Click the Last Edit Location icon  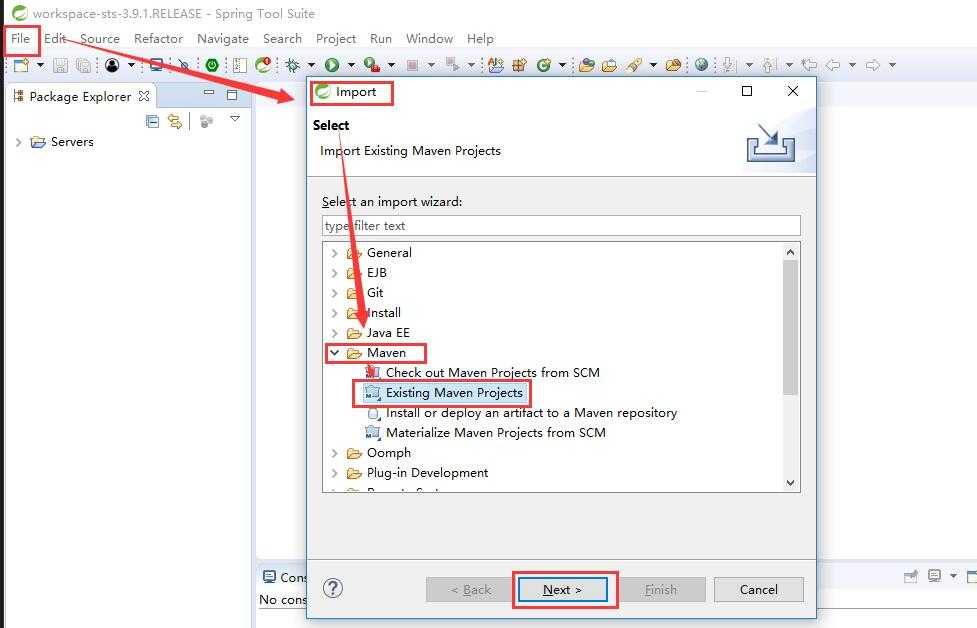809,65
